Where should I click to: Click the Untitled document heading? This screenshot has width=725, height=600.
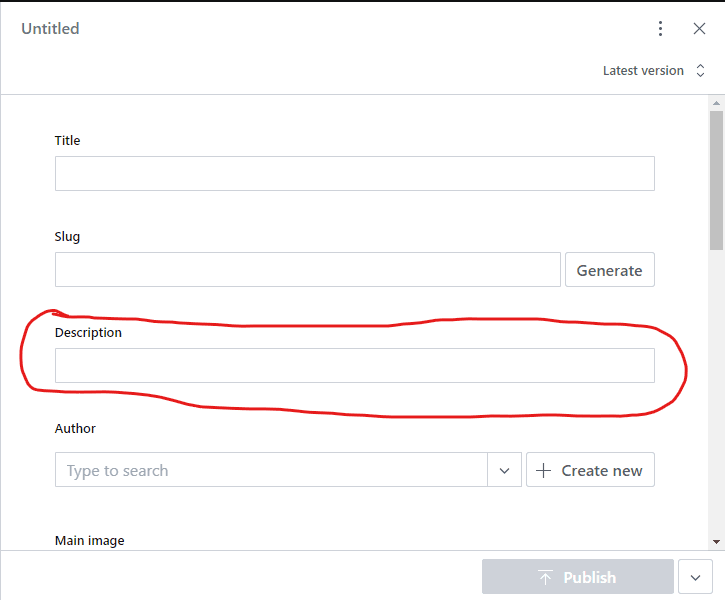click(x=50, y=29)
